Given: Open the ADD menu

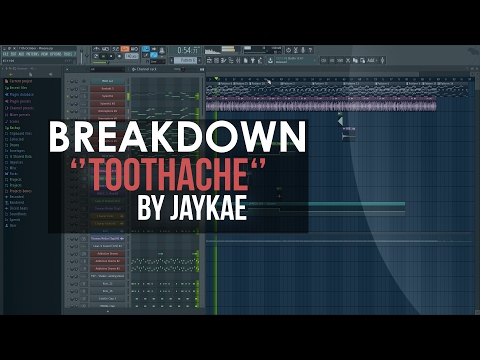Looking at the screenshot, I should pyautogui.click(x=21, y=54).
